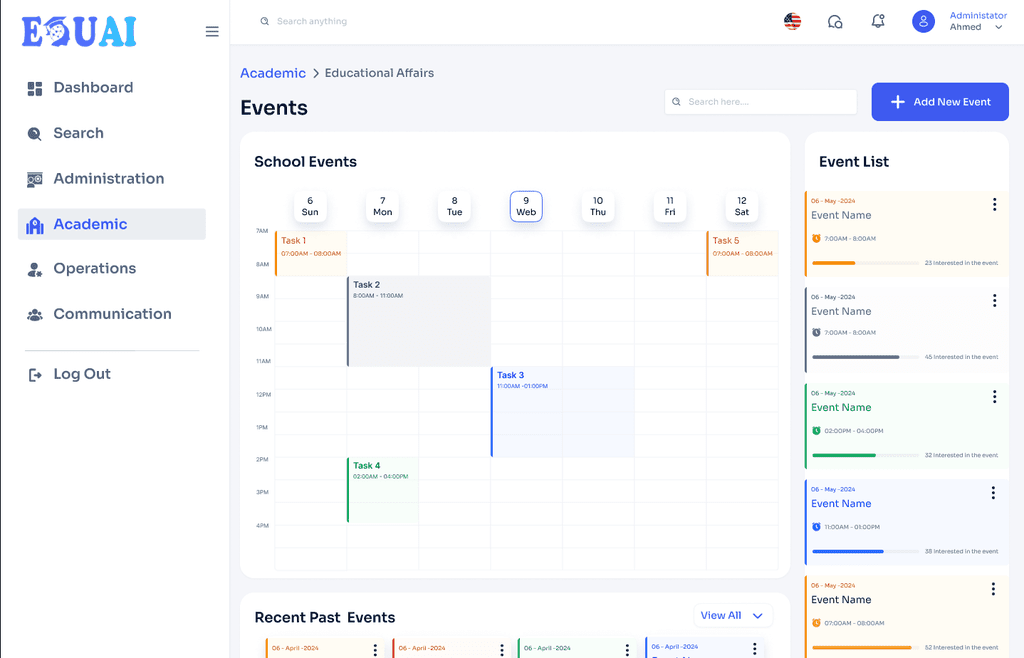Image resolution: width=1024 pixels, height=658 pixels.
Task: Collapse sidebar with hamburger menu icon
Action: coord(212,31)
